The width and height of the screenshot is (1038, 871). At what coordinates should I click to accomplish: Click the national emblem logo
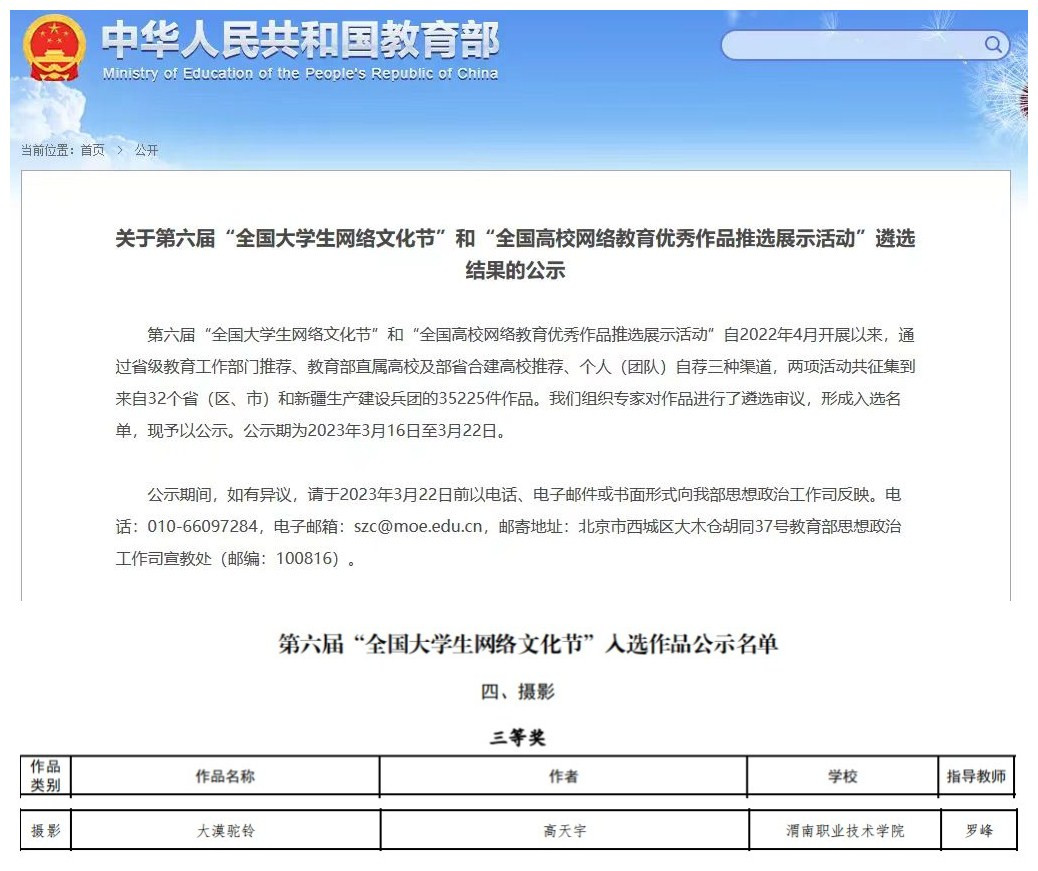coord(54,48)
